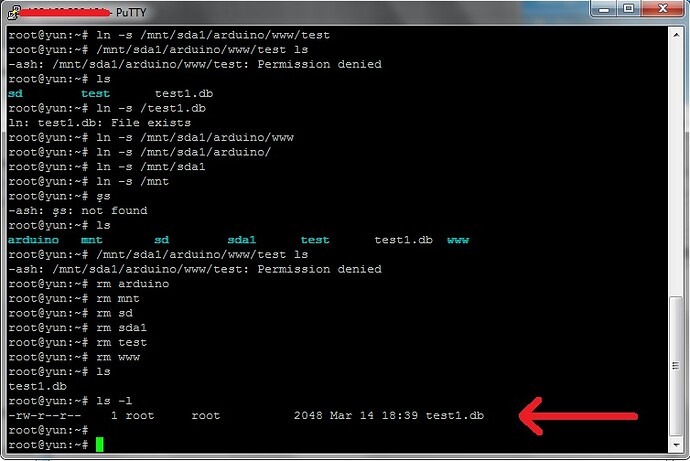Click the '-ash: gs: not found' error
Image resolution: width=690 pixels, height=461 pixels.
[x=77, y=211]
